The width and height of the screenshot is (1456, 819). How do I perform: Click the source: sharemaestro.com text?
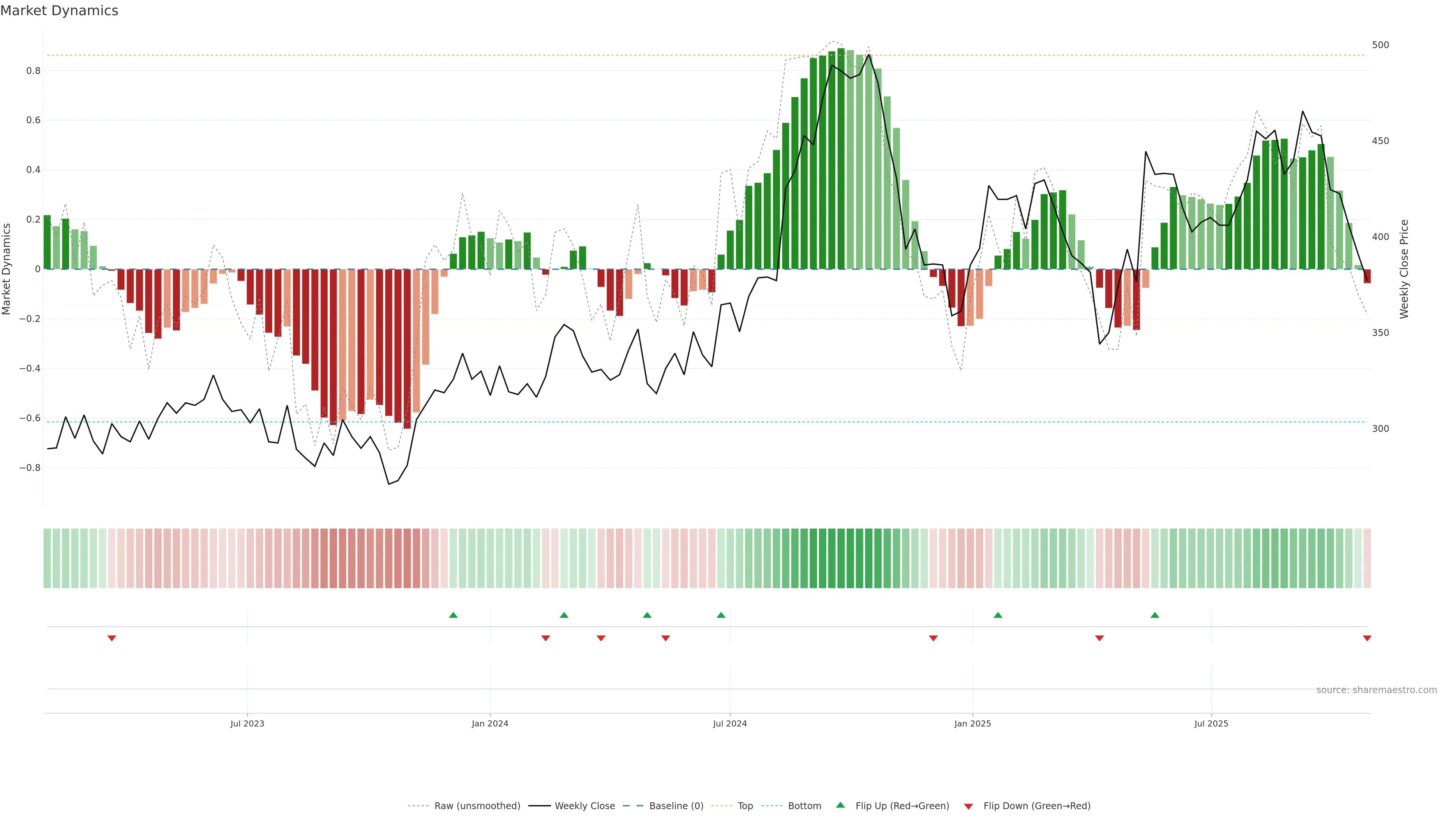tap(1376, 690)
